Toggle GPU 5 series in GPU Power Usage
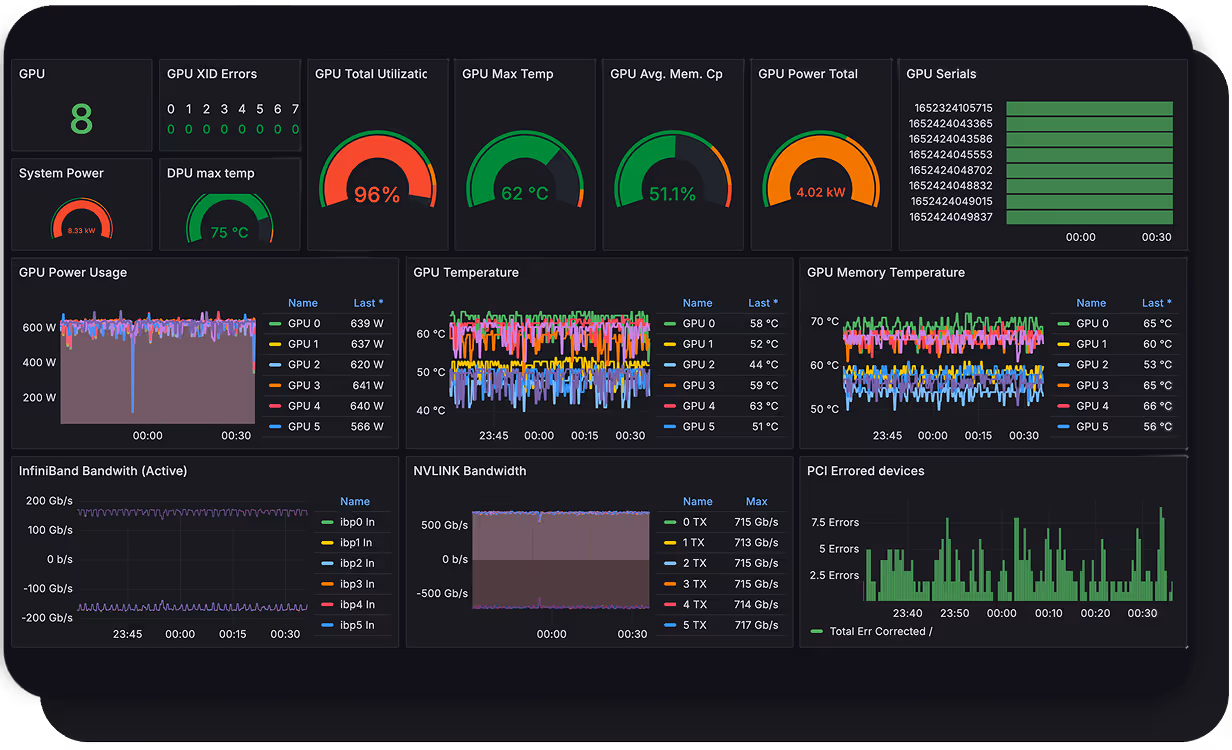 pos(304,427)
